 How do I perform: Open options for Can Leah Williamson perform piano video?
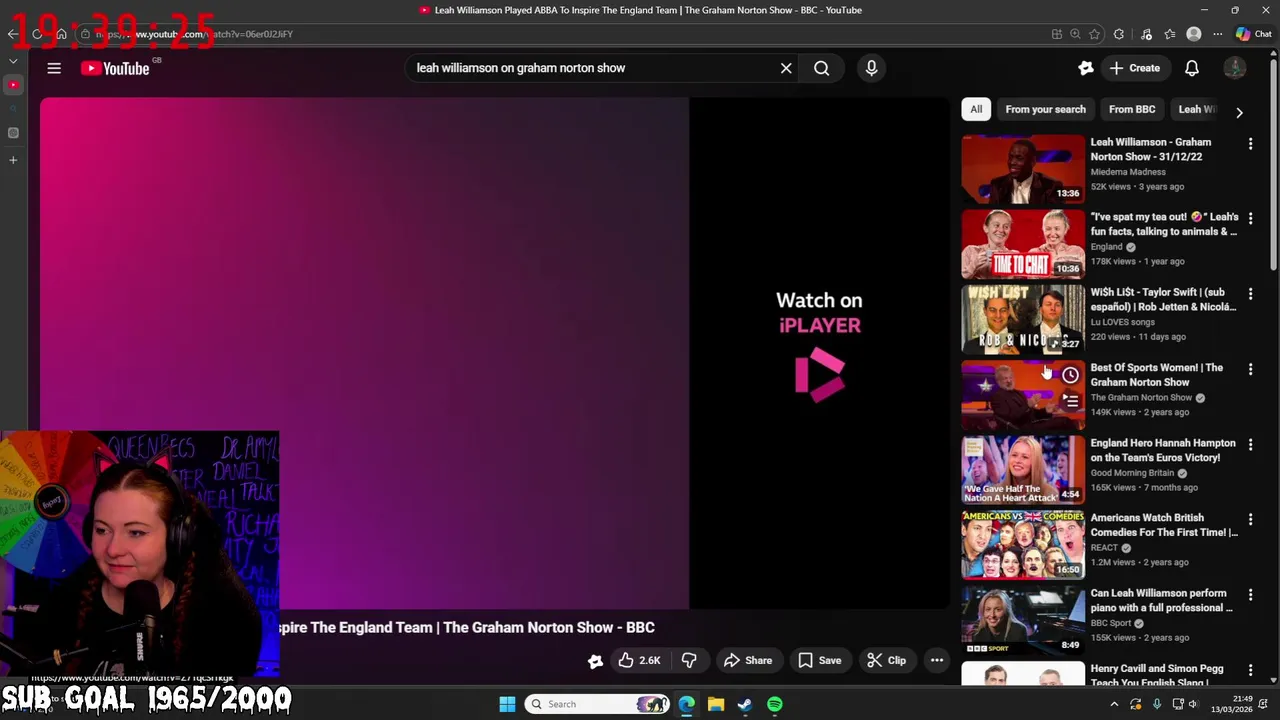coord(1250,594)
